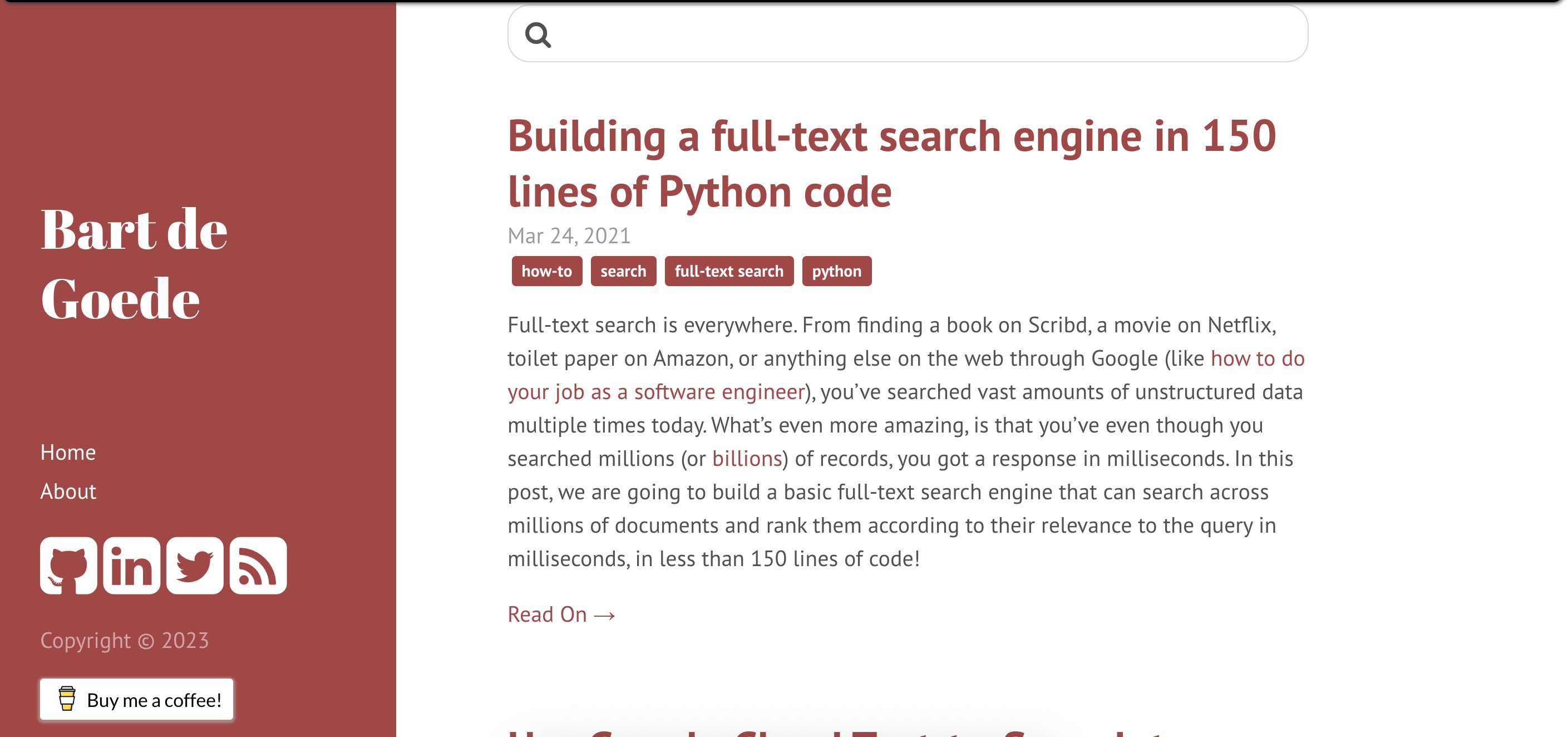
Task: Go to the Home page
Action: pyautogui.click(x=68, y=453)
